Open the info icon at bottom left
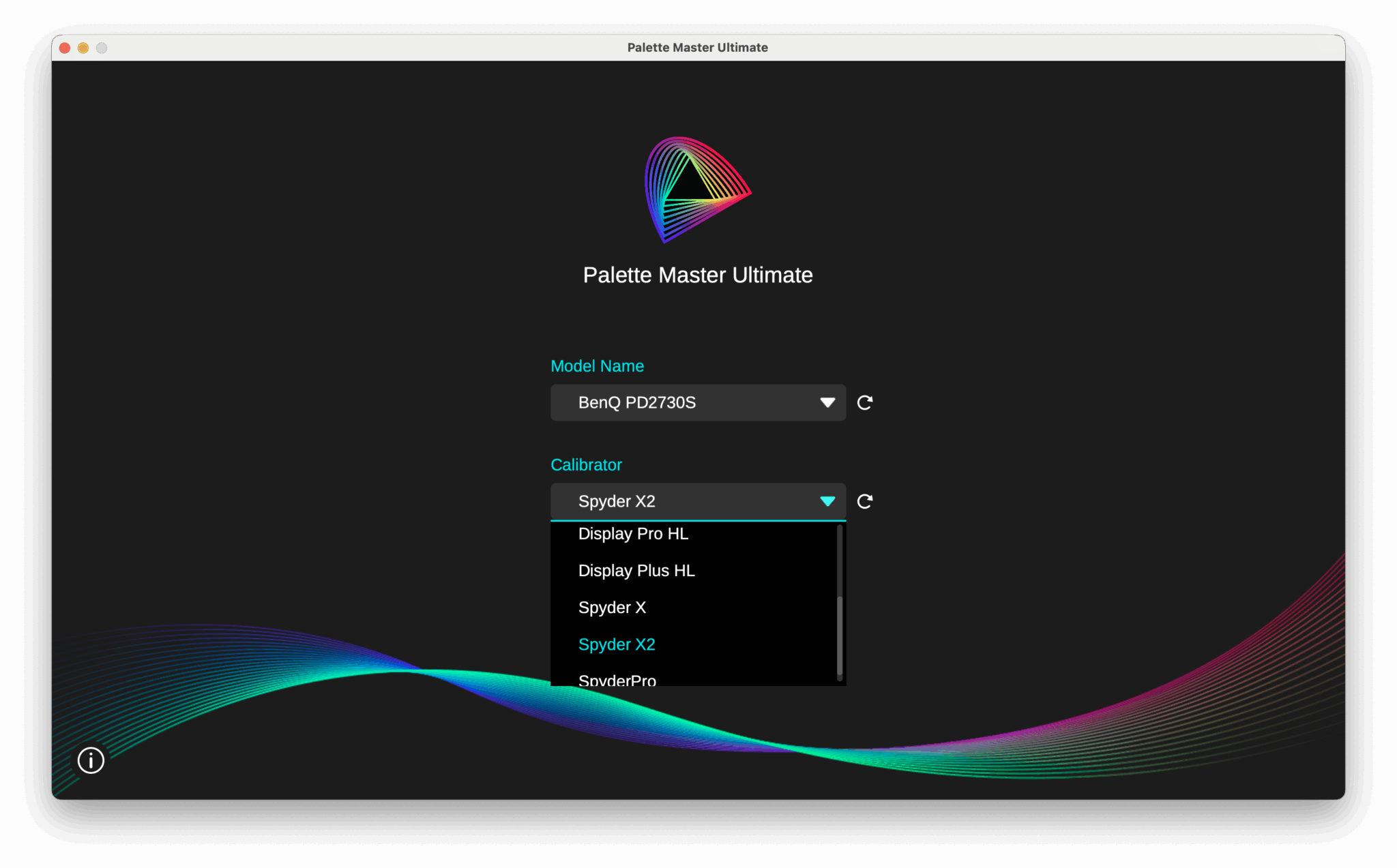Viewport: 1397px width, 868px height. click(91, 760)
